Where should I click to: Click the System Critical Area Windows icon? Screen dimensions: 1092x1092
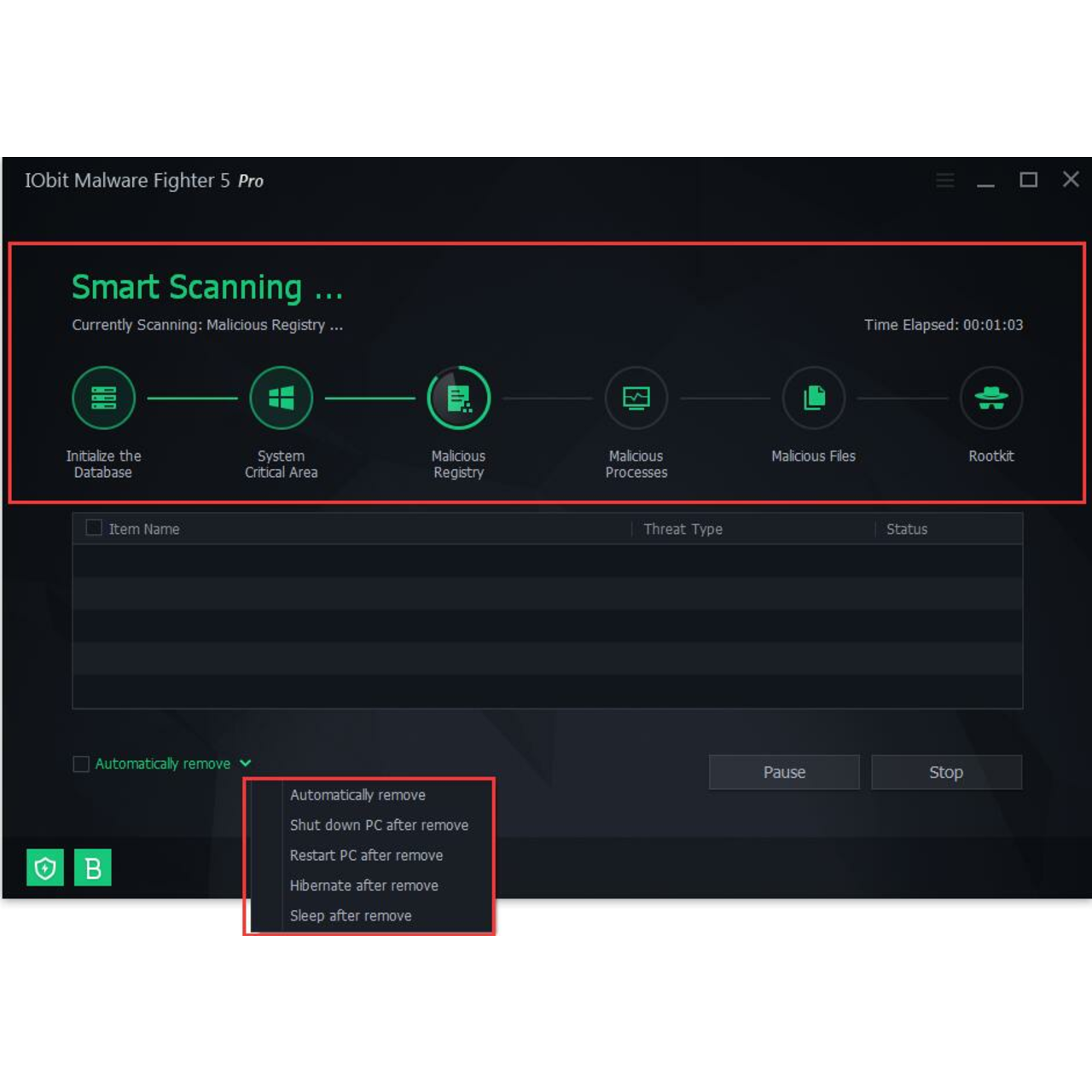281,398
